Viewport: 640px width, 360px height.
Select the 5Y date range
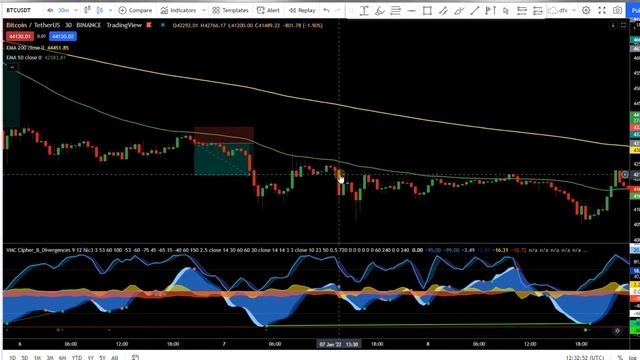[x=102, y=358]
